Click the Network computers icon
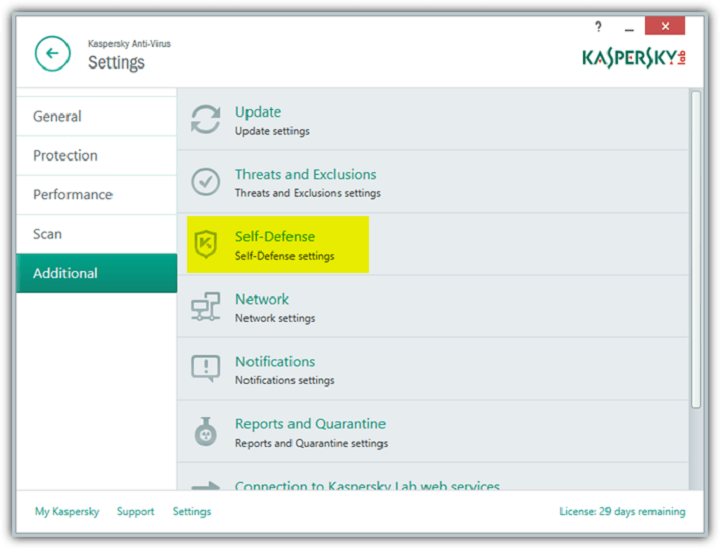This screenshot has height=548, width=720. click(x=205, y=306)
